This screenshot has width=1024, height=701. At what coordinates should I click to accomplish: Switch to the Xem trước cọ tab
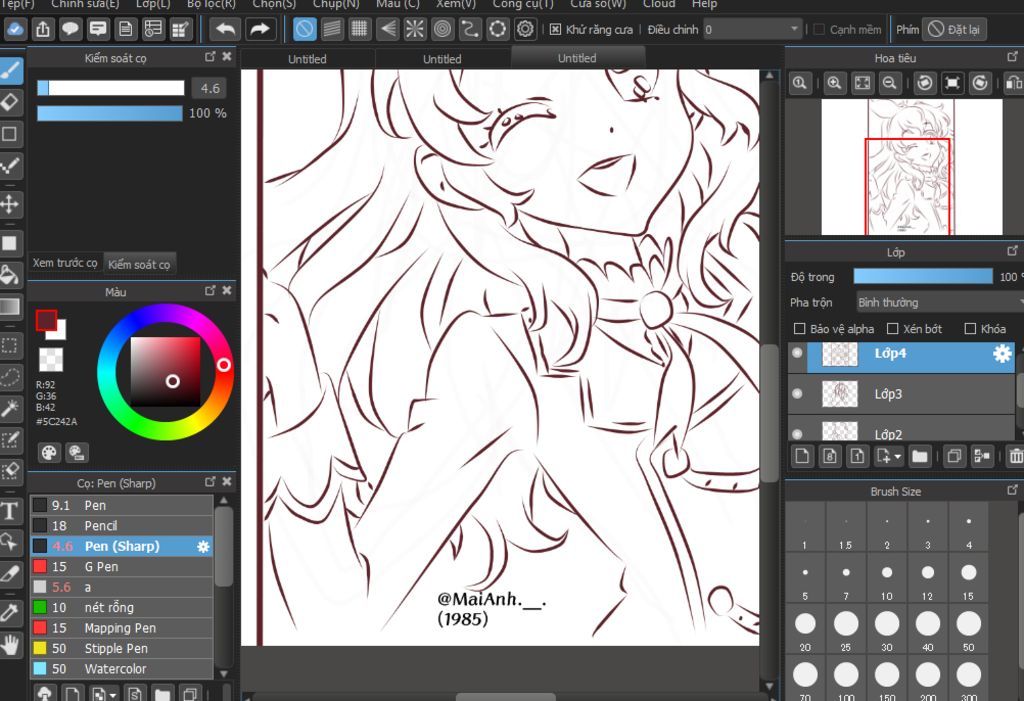tap(65, 263)
